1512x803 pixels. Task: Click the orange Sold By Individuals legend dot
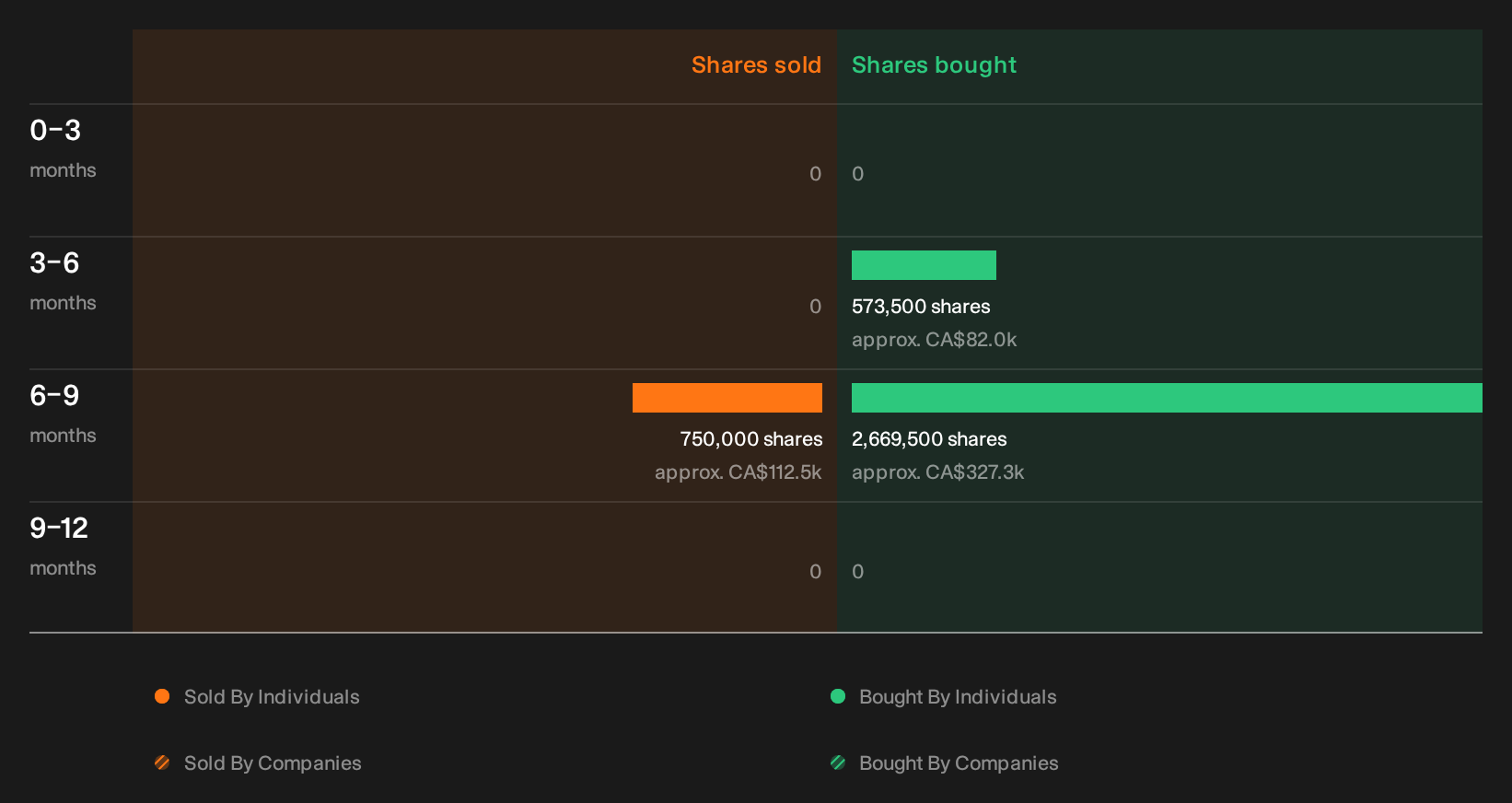coord(162,696)
